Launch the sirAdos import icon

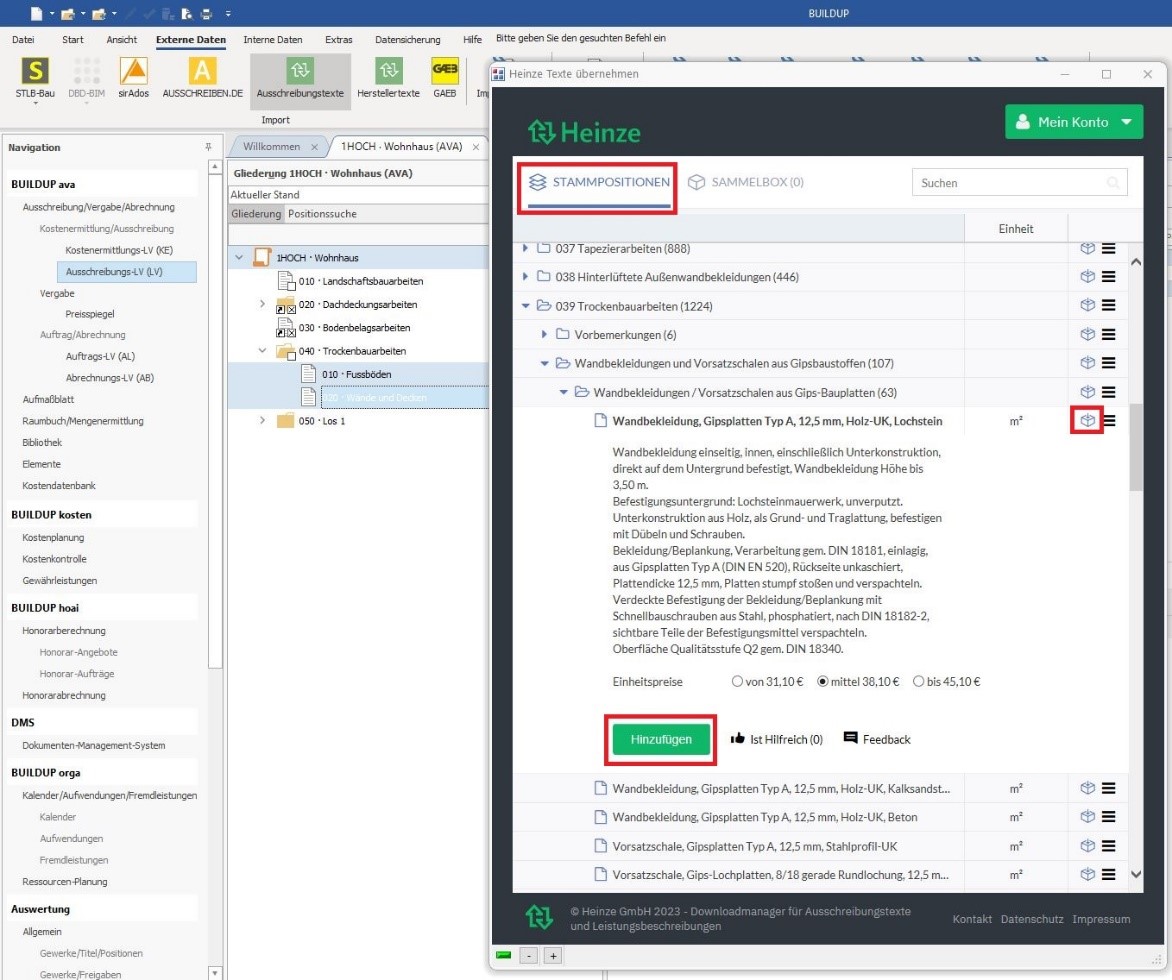(133, 78)
